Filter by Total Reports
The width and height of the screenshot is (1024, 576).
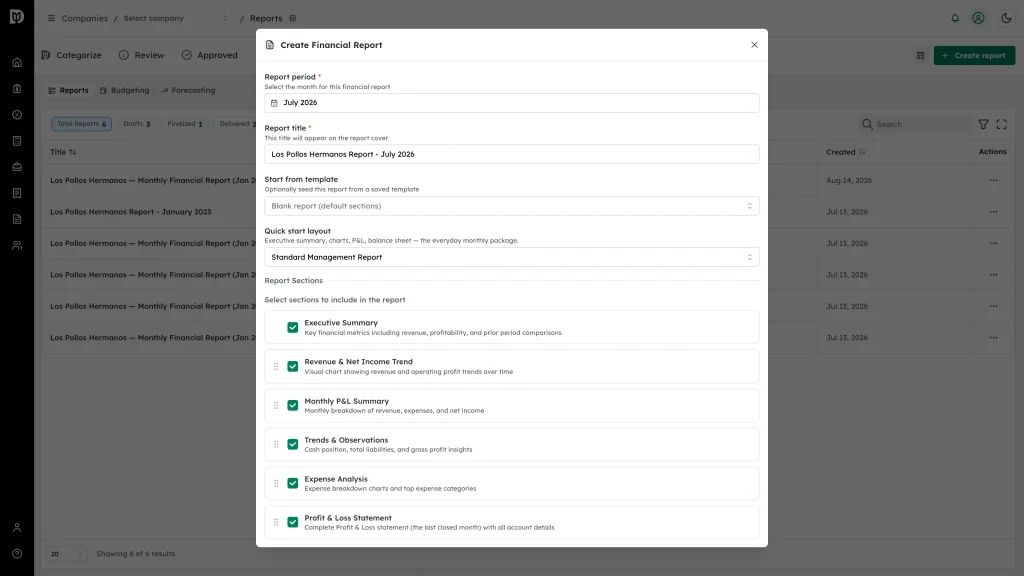[82, 124]
